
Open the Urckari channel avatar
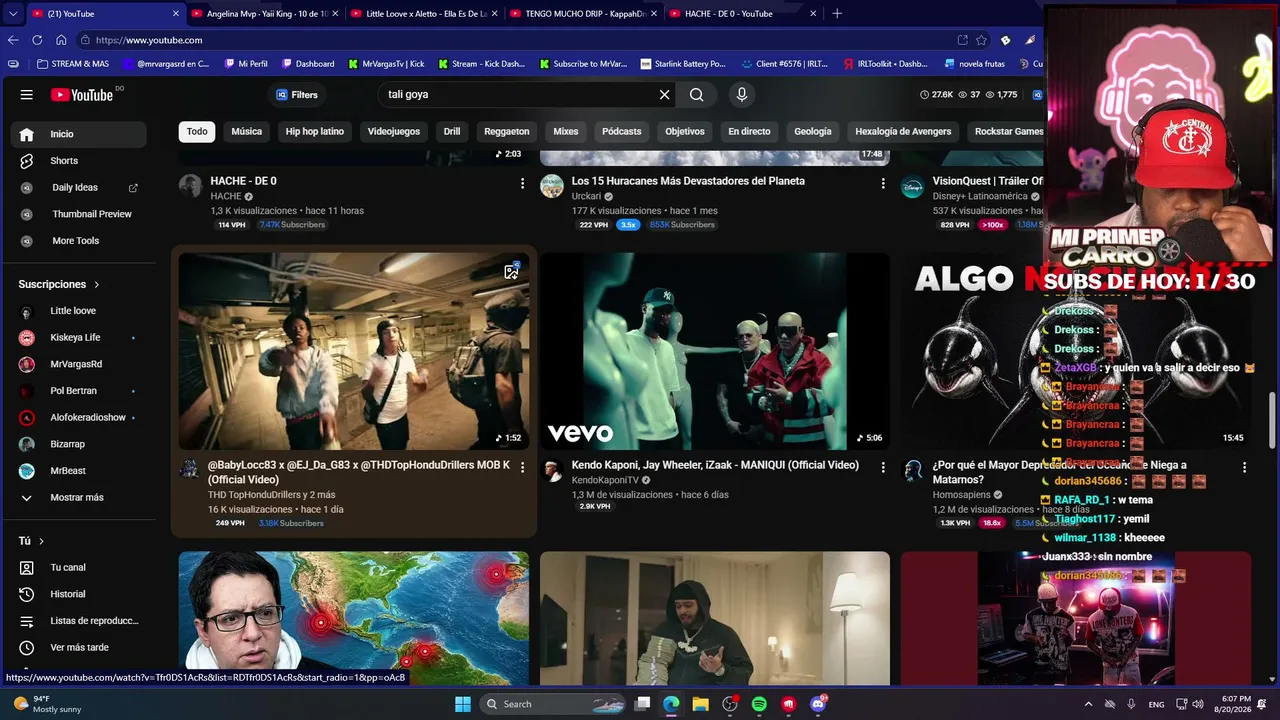point(552,186)
